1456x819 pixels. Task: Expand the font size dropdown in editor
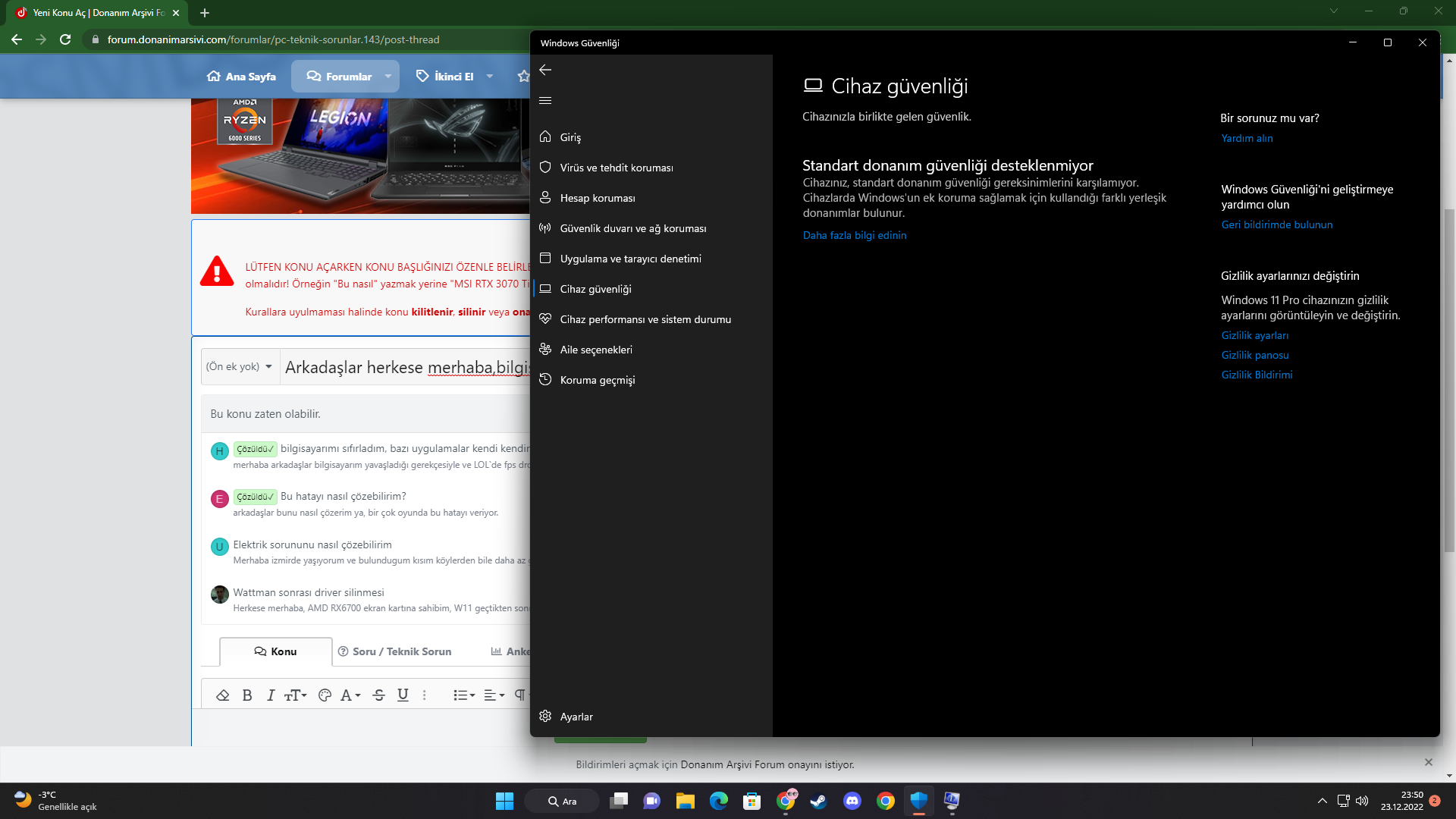[295, 695]
